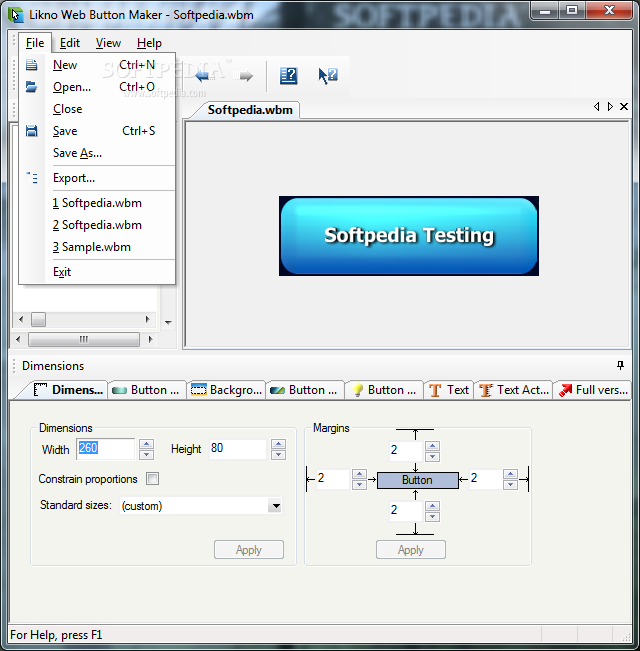The height and width of the screenshot is (651, 640).
Task: Pin the Dimensions panel with pushpin icon
Action: click(620, 365)
